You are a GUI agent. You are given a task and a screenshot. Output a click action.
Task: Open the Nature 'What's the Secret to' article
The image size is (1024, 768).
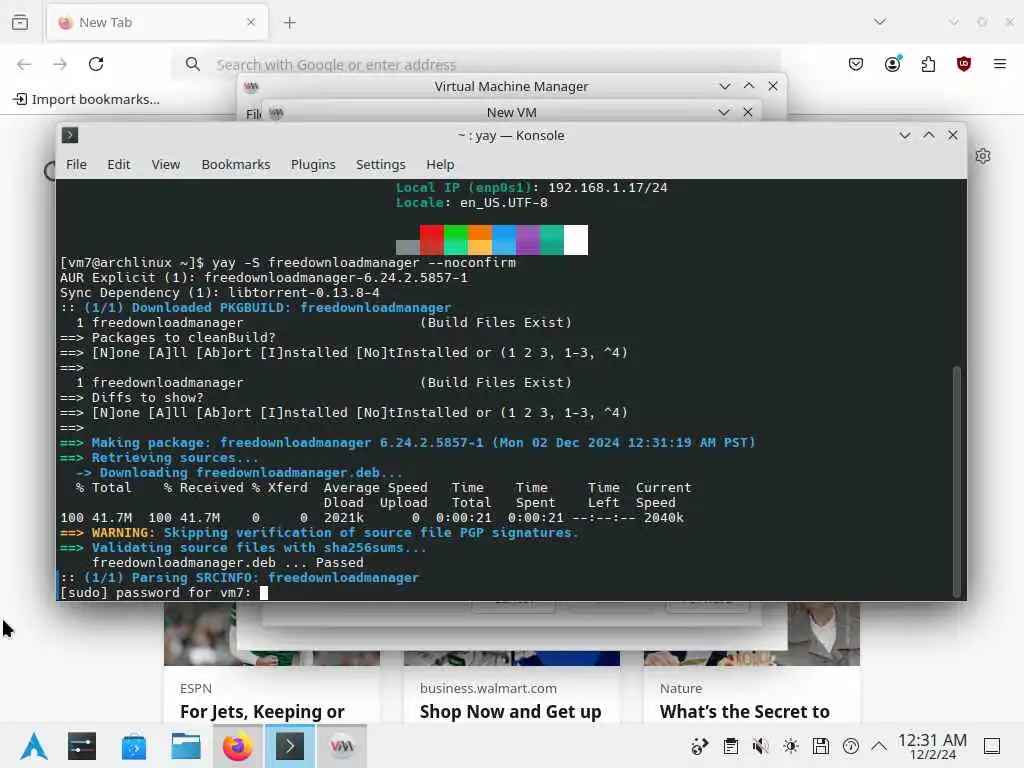coord(744,711)
